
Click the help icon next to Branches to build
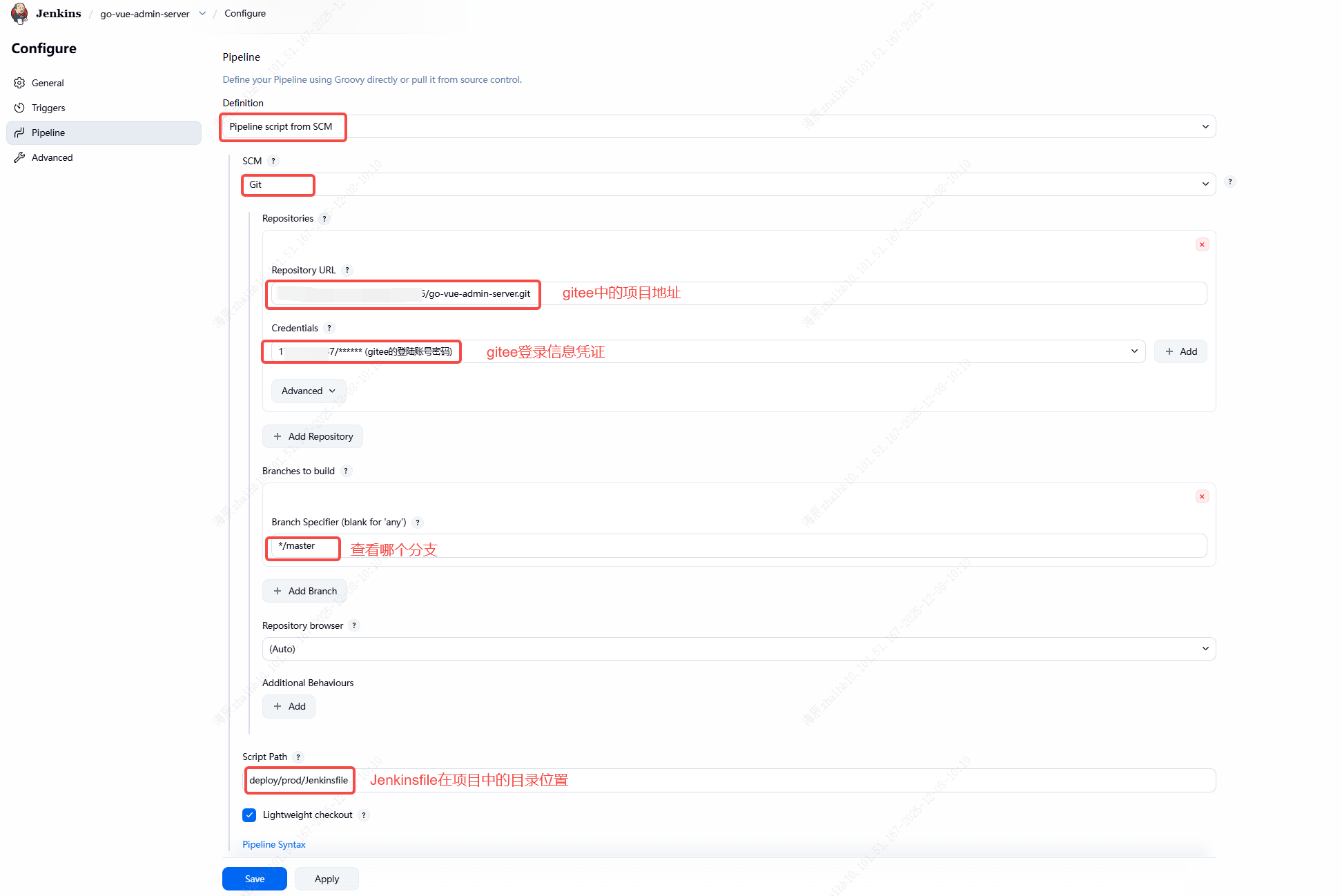point(346,471)
